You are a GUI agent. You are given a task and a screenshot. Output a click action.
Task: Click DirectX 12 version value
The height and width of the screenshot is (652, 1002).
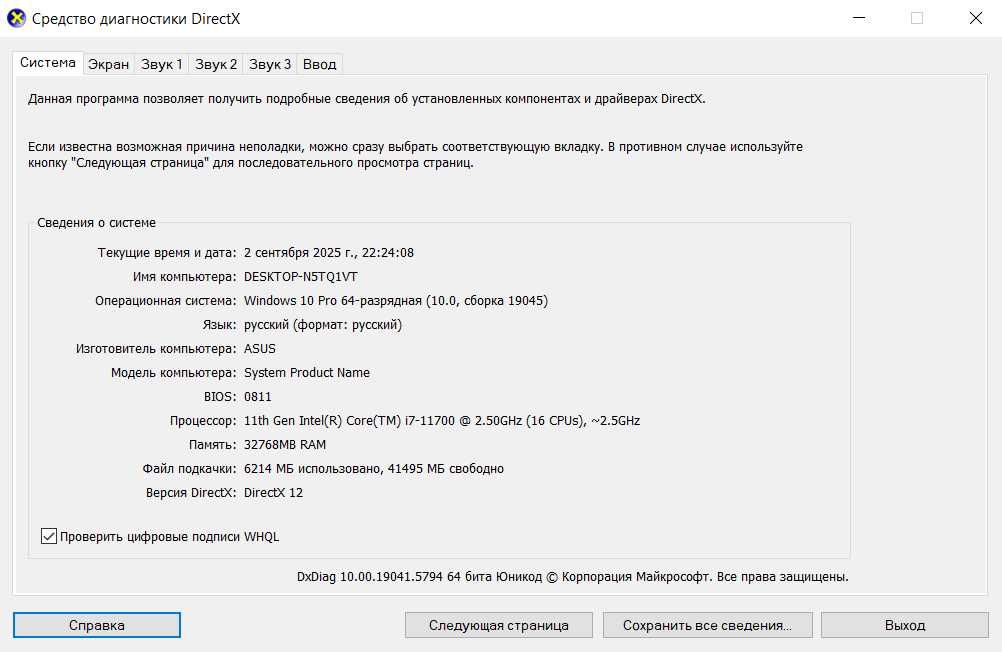pos(274,493)
